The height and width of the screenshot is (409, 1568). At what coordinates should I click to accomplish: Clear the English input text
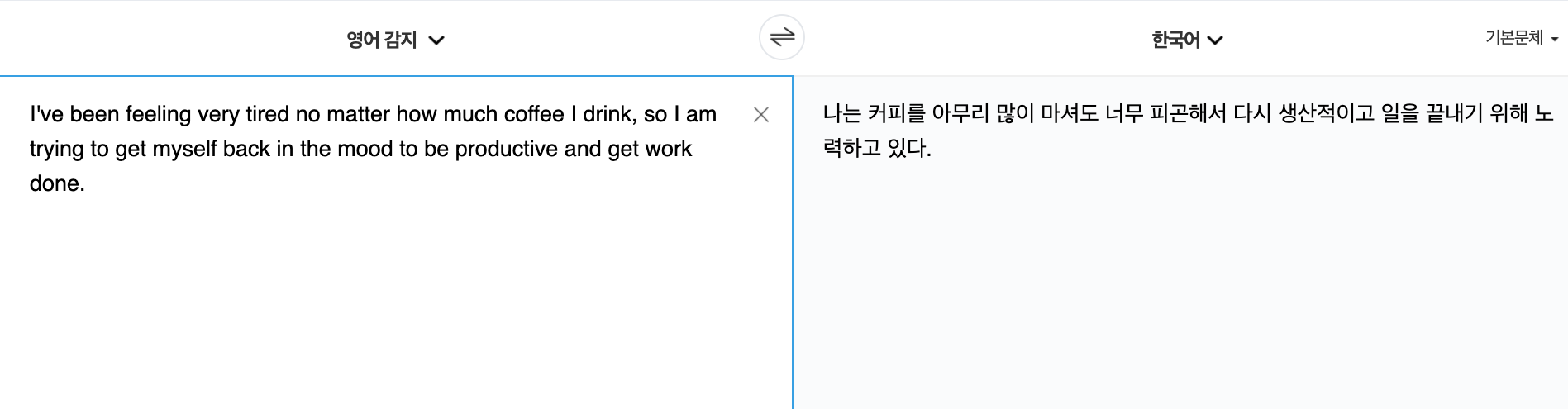(761, 115)
